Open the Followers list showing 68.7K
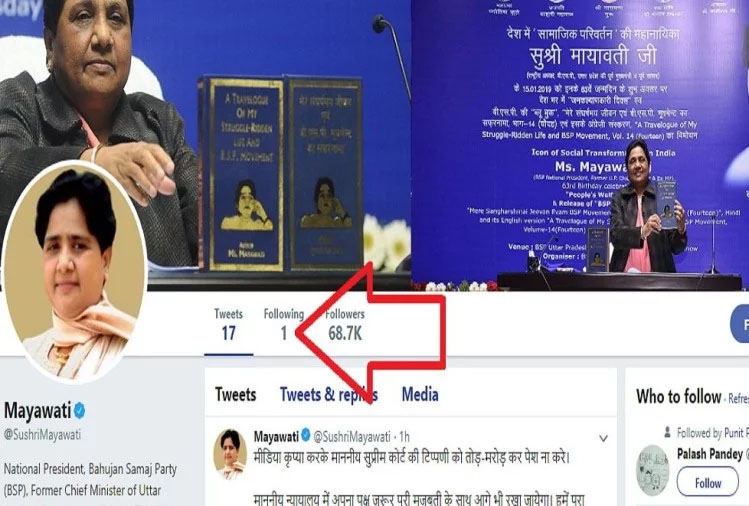This screenshot has height=506, width=749. 344,324
